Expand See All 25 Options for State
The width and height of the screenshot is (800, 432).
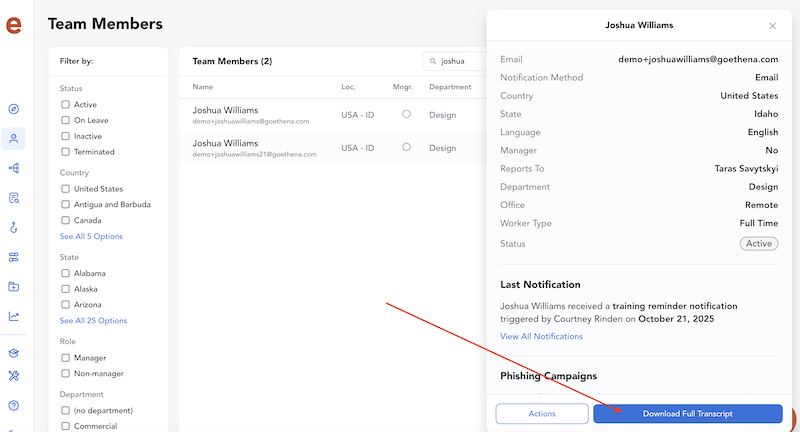pos(93,320)
